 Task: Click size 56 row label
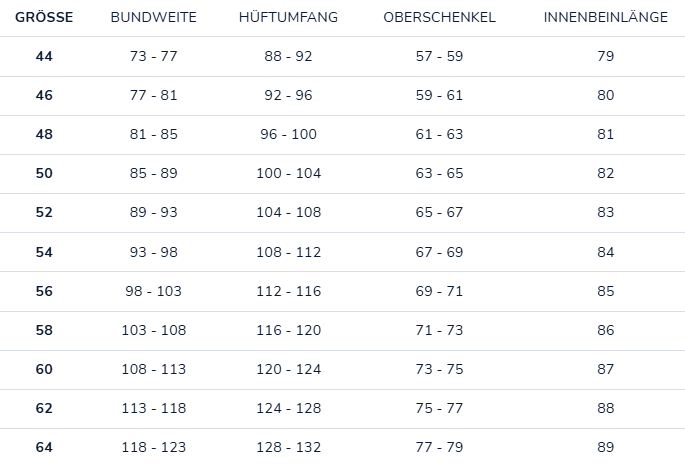tap(44, 291)
